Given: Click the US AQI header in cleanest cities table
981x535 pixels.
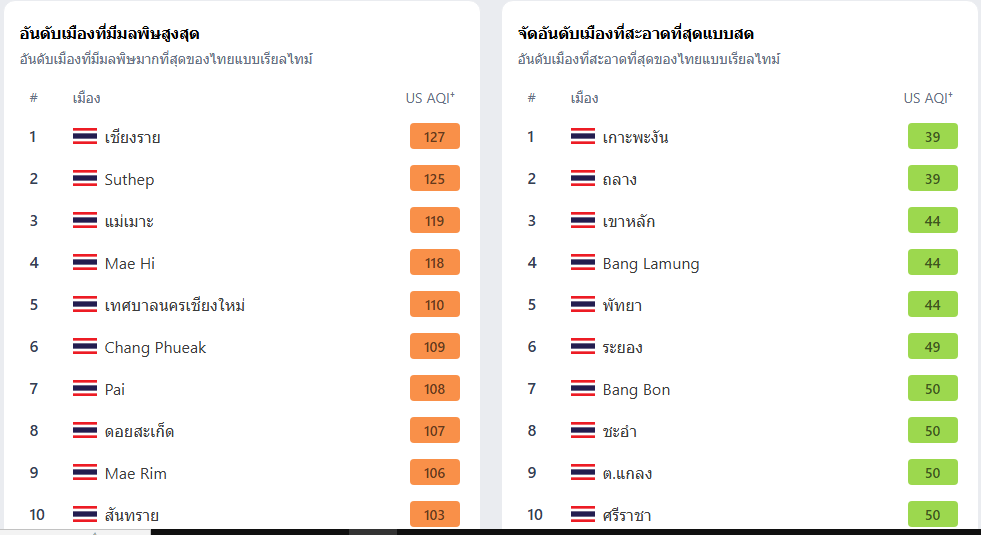Looking at the screenshot, I should click(928, 98).
